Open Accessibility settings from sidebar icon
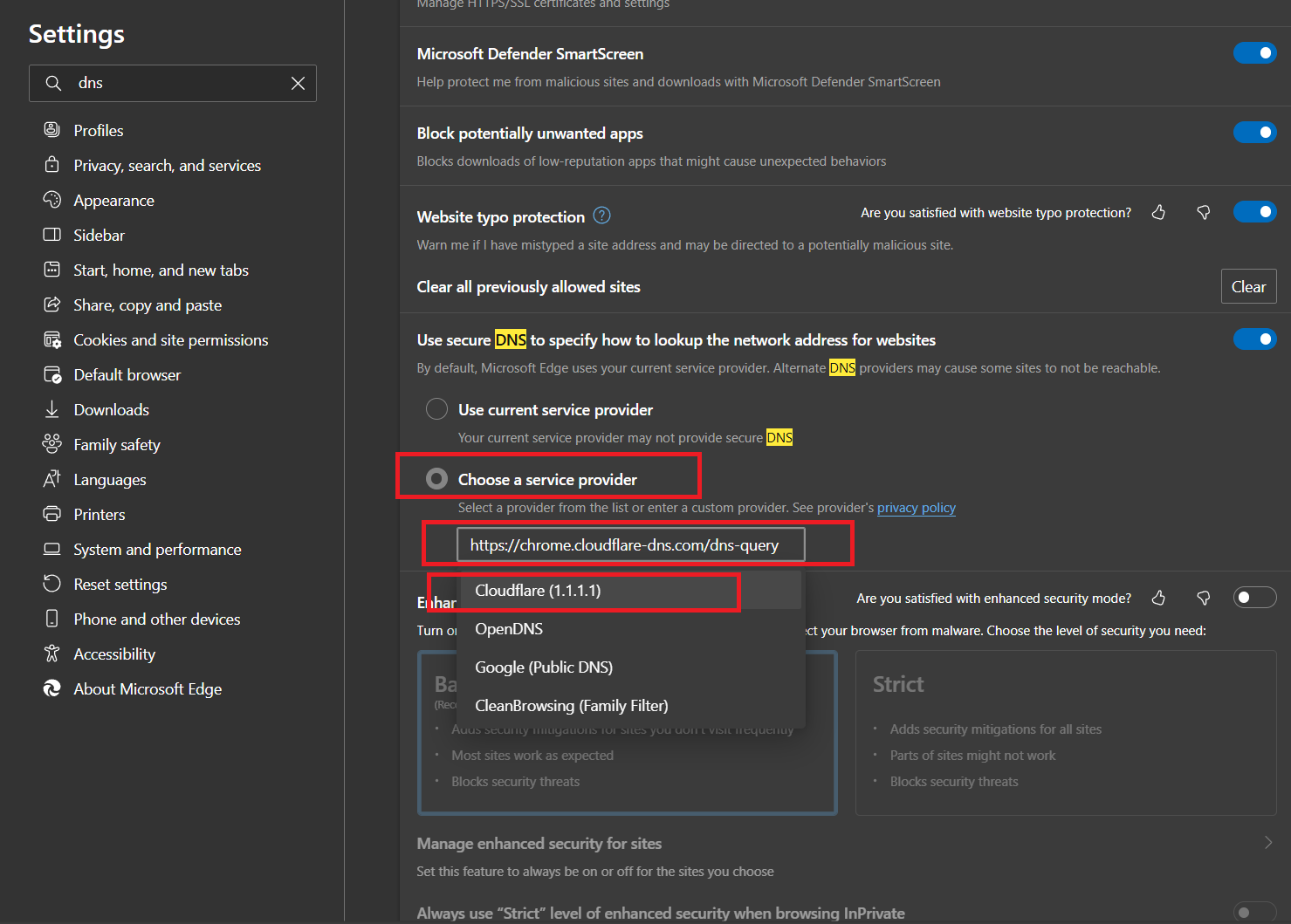This screenshot has width=1291, height=924. click(x=52, y=654)
